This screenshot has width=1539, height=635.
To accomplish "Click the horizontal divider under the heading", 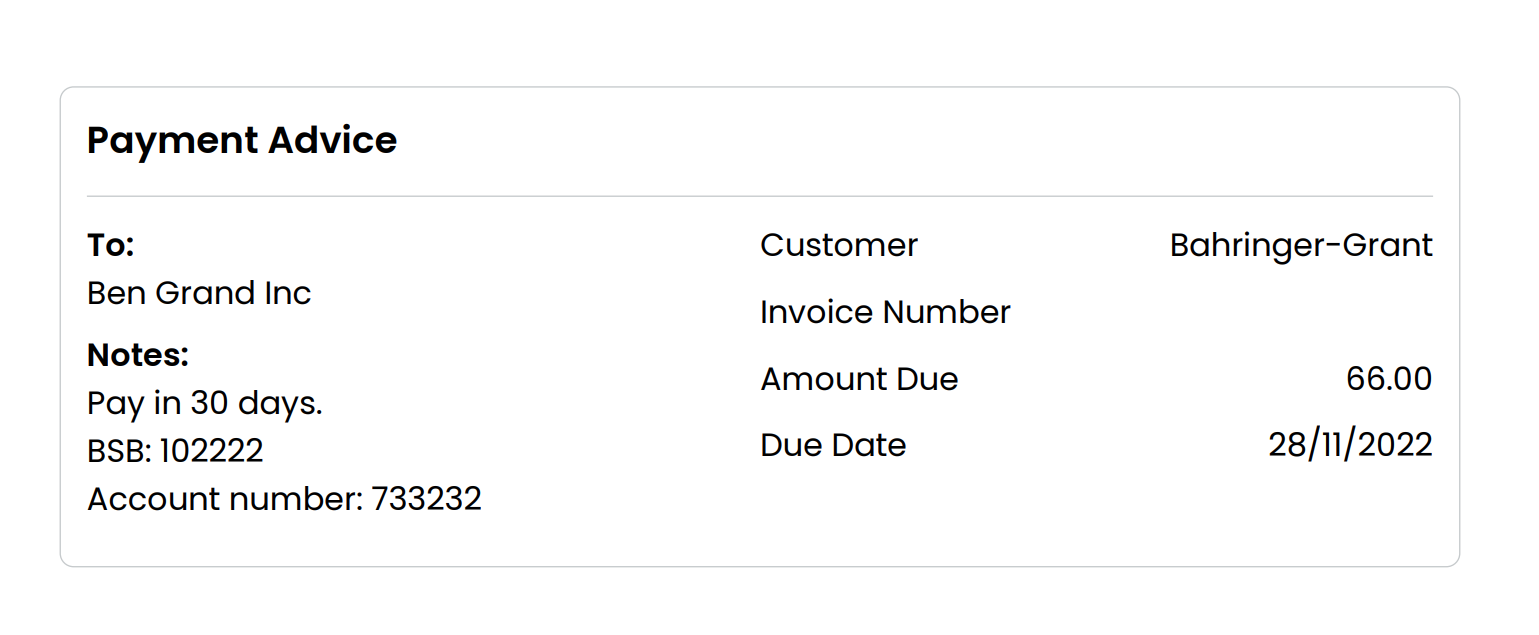I will [760, 196].
